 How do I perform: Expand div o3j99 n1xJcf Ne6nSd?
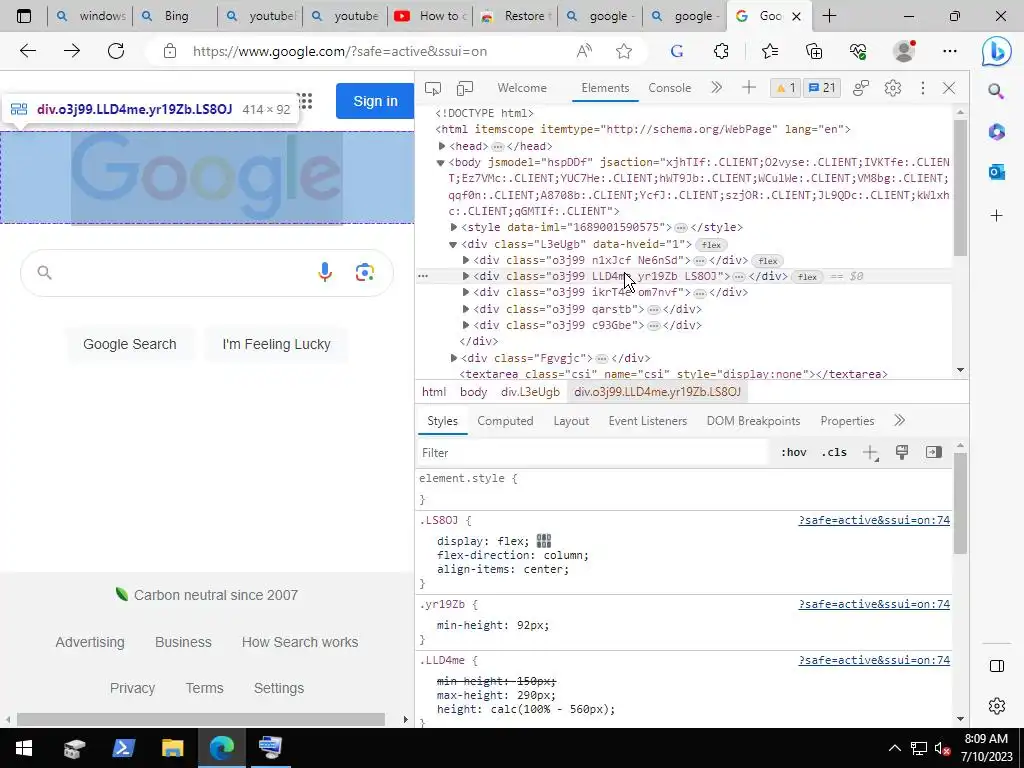point(466,260)
